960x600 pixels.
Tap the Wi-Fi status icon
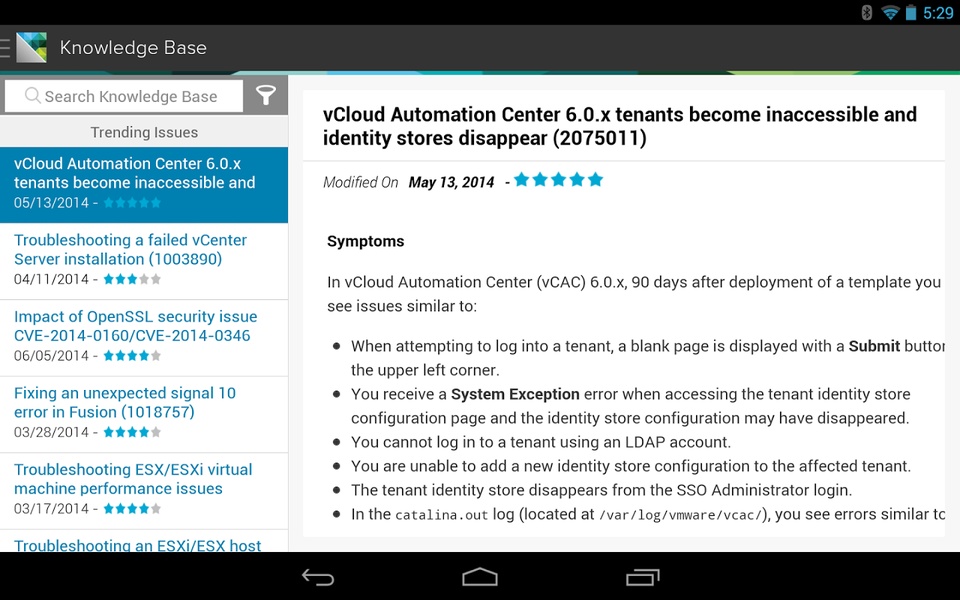coord(890,12)
